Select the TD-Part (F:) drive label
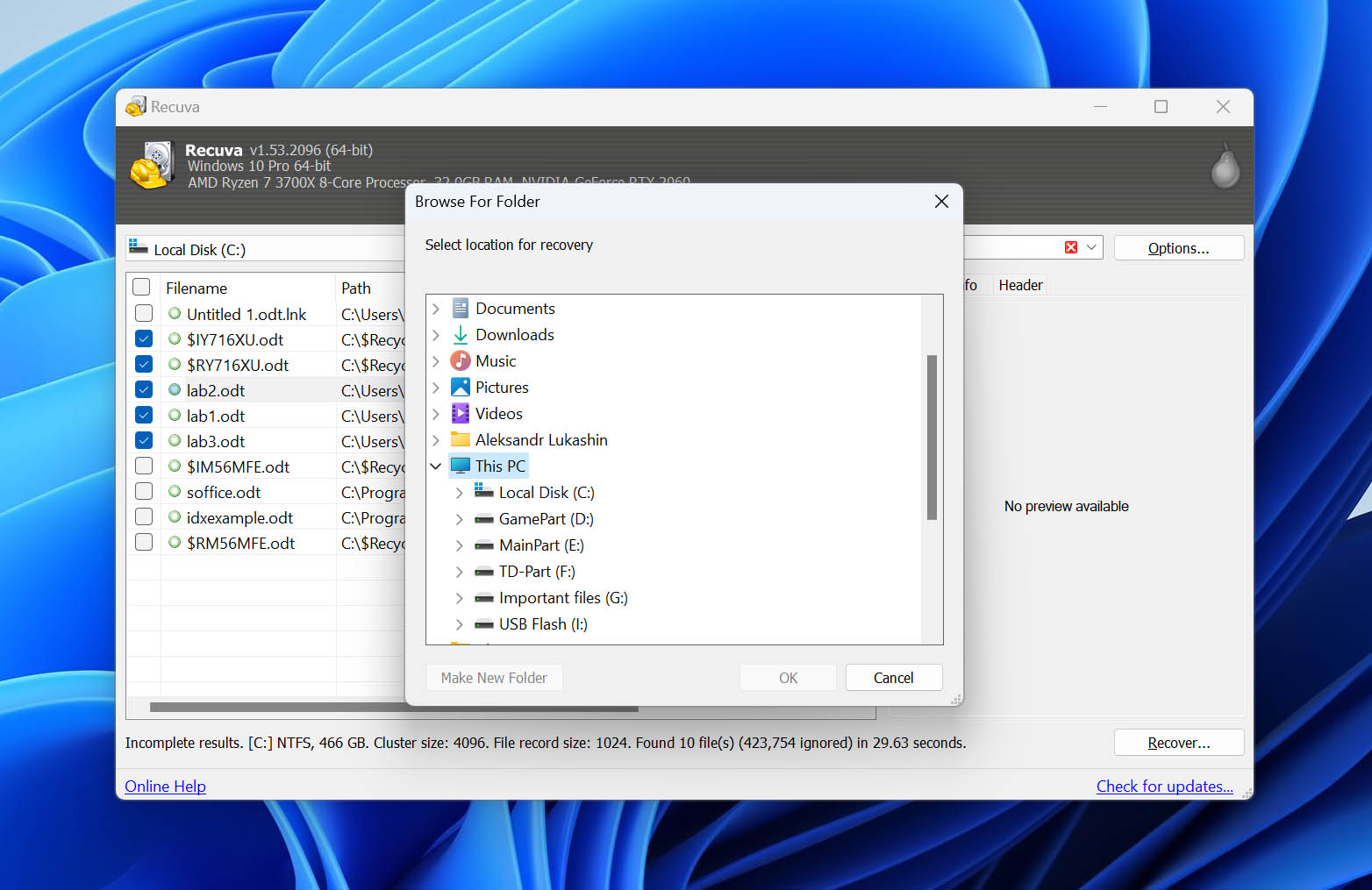 (537, 572)
